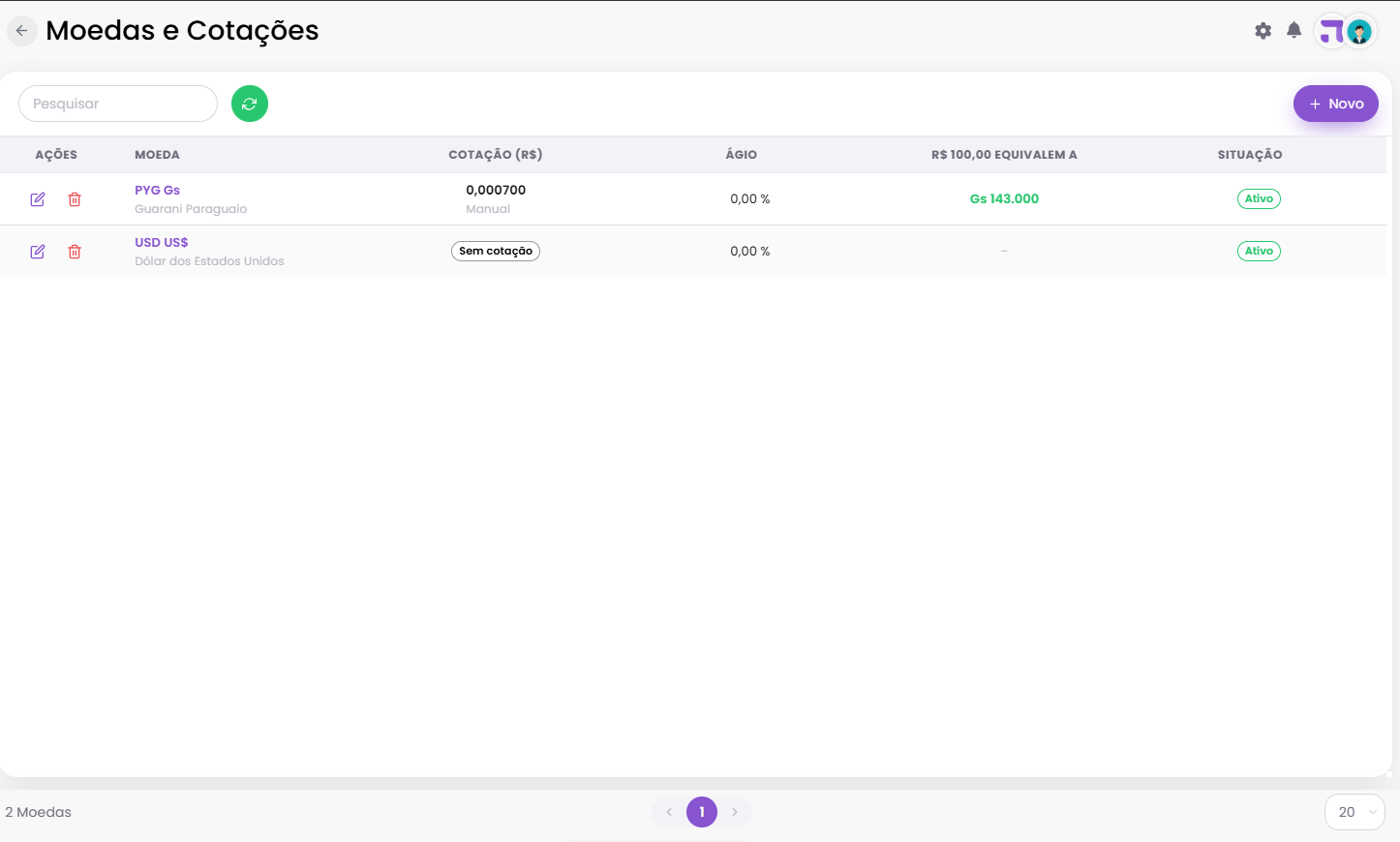Edit the USD US$ currency row

click(x=38, y=252)
